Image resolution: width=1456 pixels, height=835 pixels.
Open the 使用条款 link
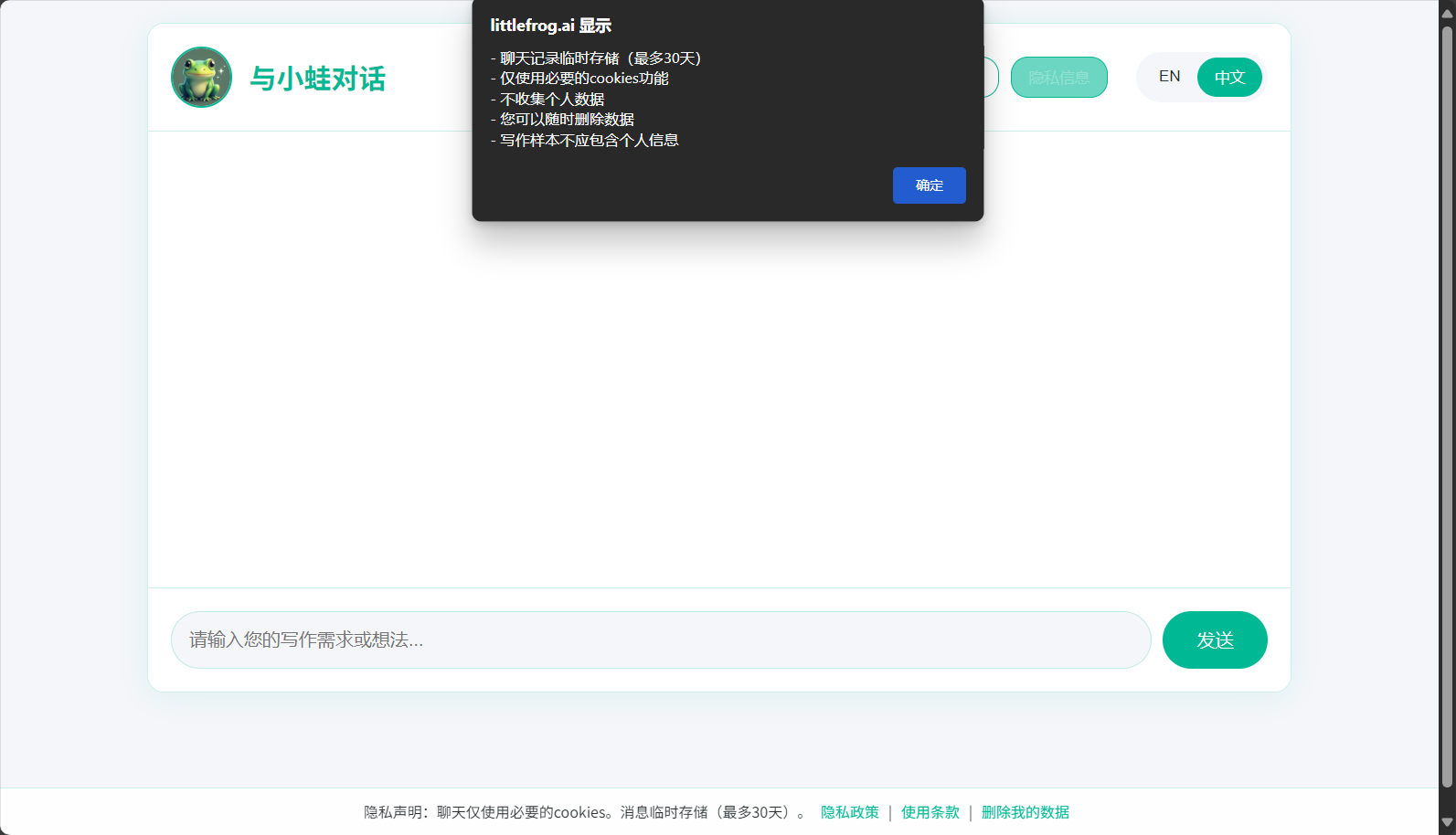pos(930,812)
